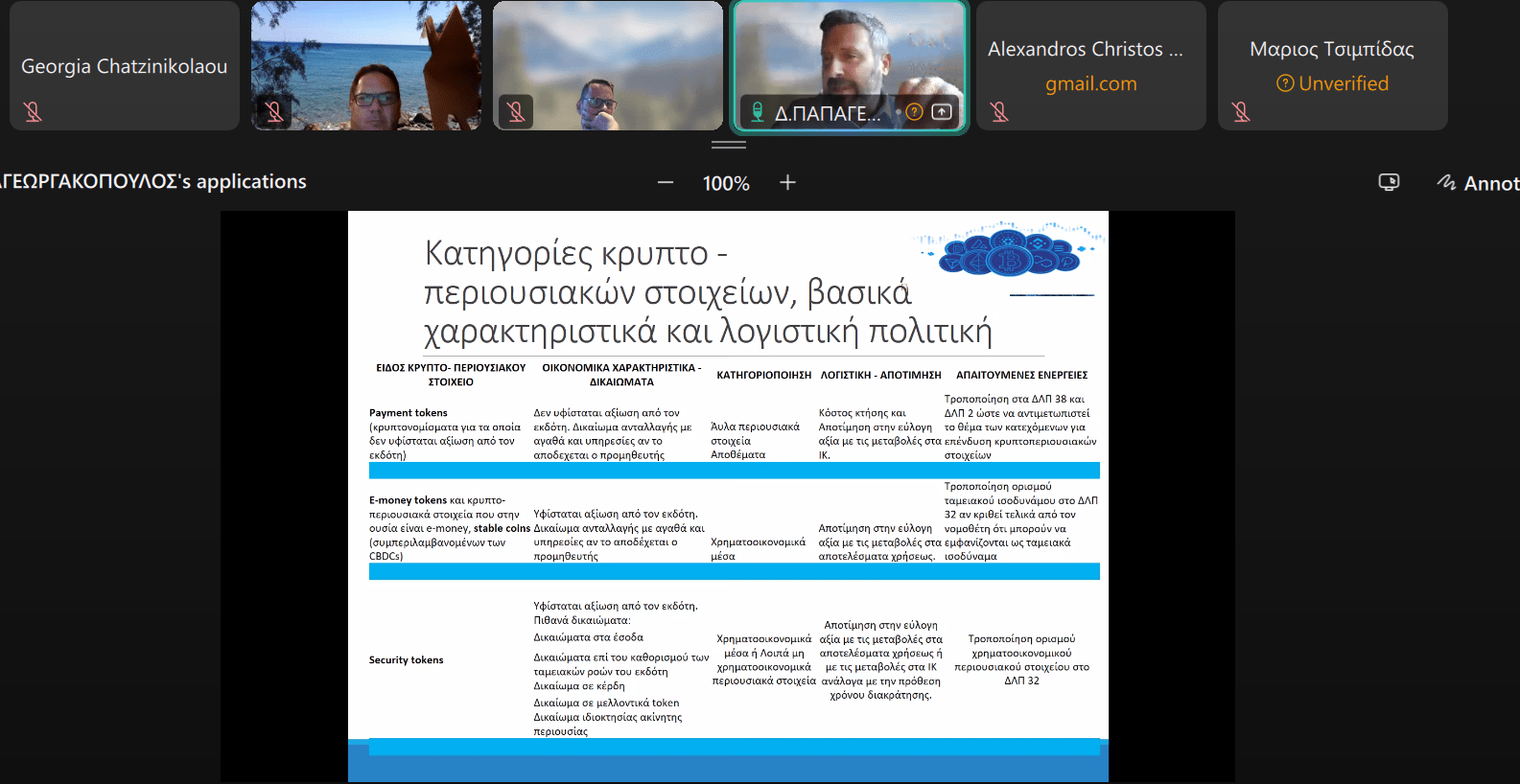Click green active microphone icon on Δ.ΠΑΠΑΓΕ tile
1520x784 pixels.
pyautogui.click(x=757, y=112)
